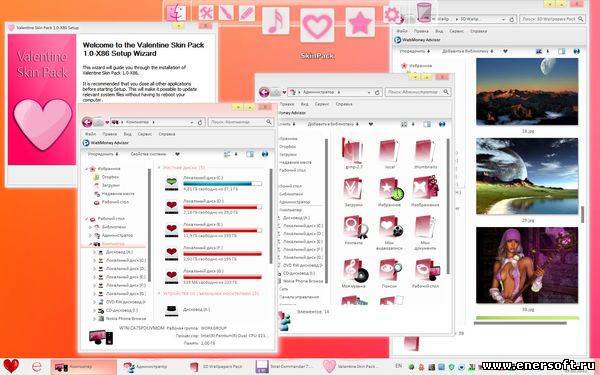Change view icon in the Компьютер window

point(227,154)
